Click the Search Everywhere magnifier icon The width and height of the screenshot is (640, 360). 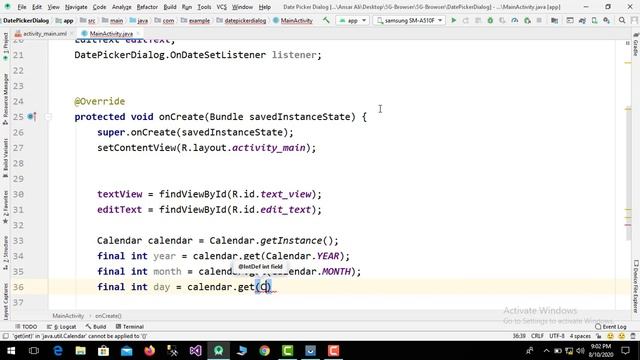[x=622, y=20]
